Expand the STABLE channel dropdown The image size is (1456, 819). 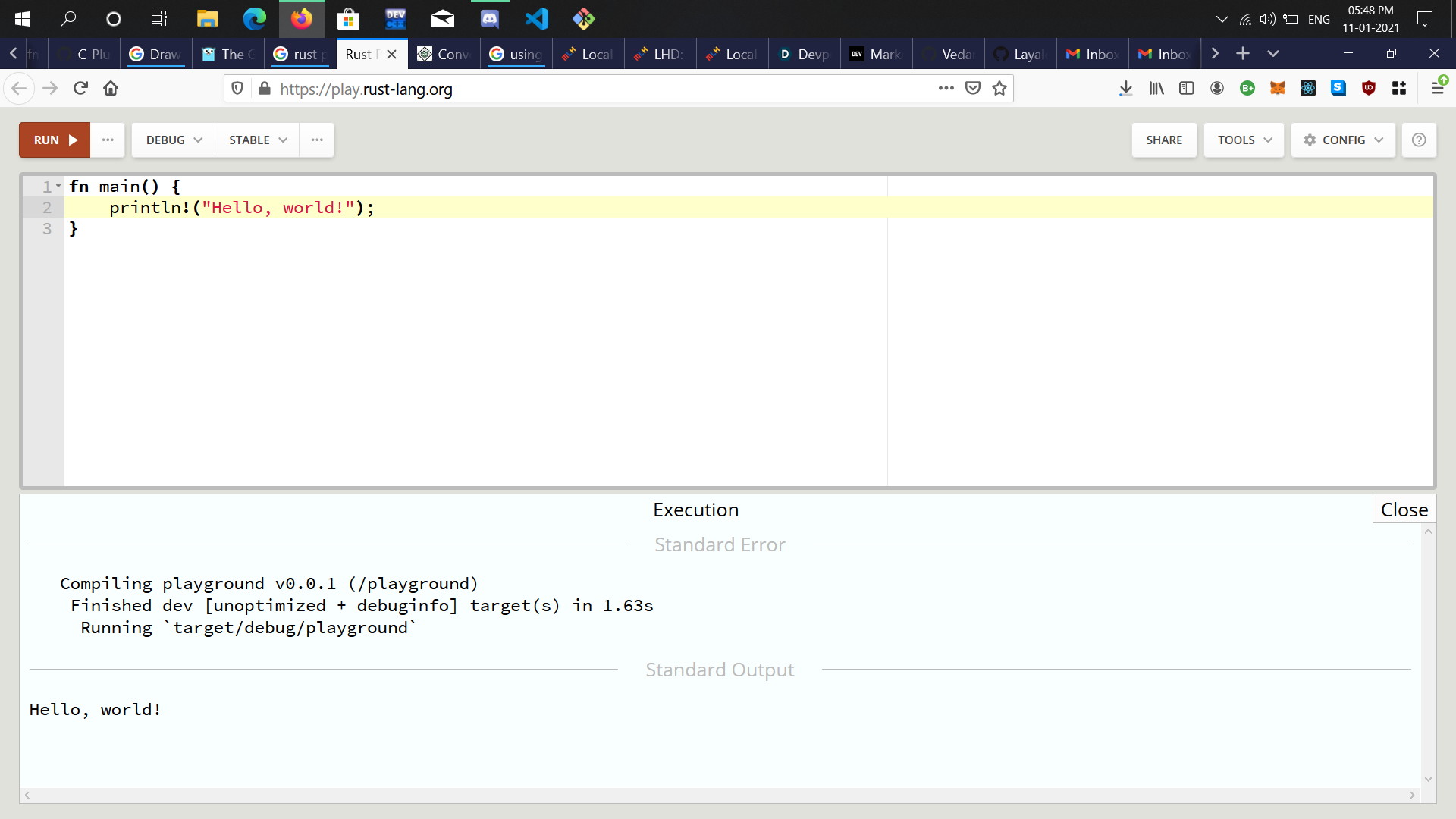[x=258, y=140]
